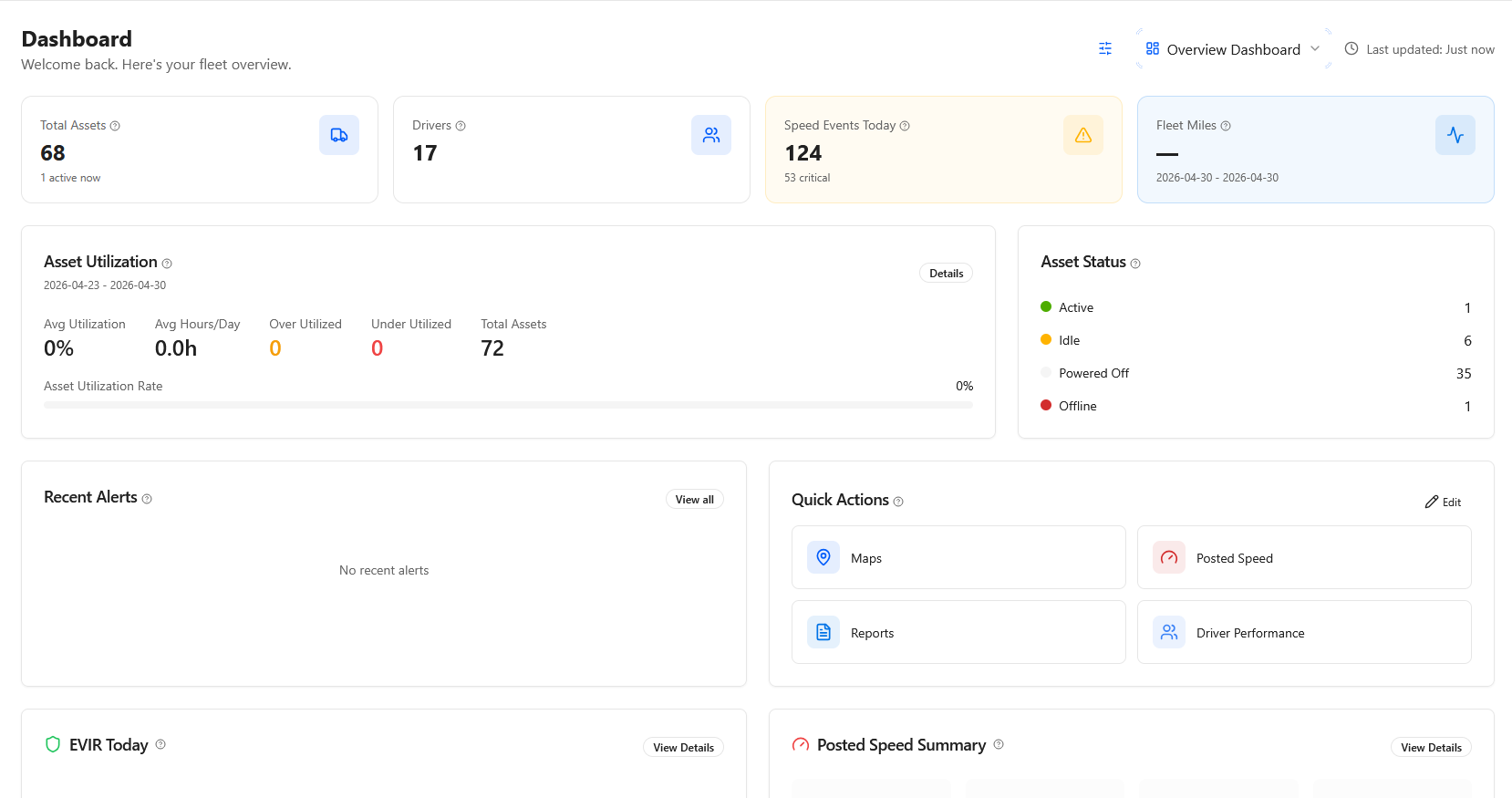Show help for Recent Alerts

pyautogui.click(x=147, y=499)
